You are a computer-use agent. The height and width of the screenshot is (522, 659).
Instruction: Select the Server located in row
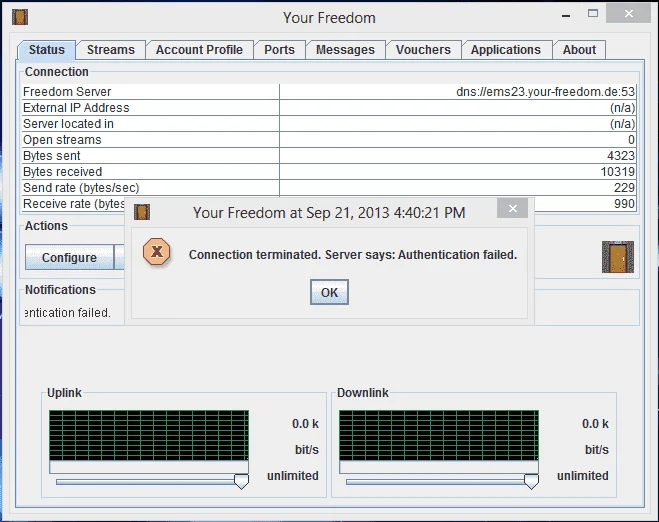click(329, 124)
